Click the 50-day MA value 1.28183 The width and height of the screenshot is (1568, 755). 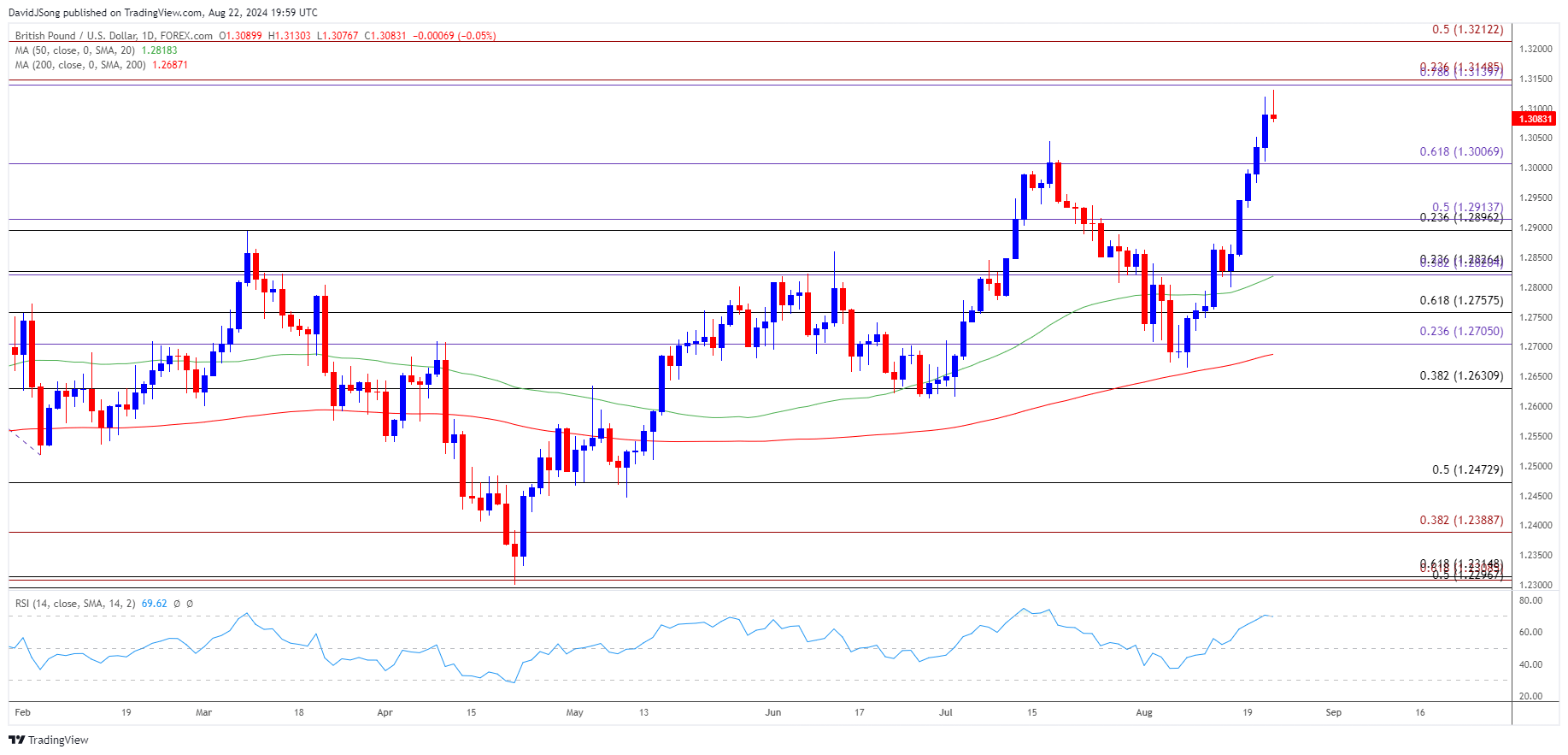[160, 50]
